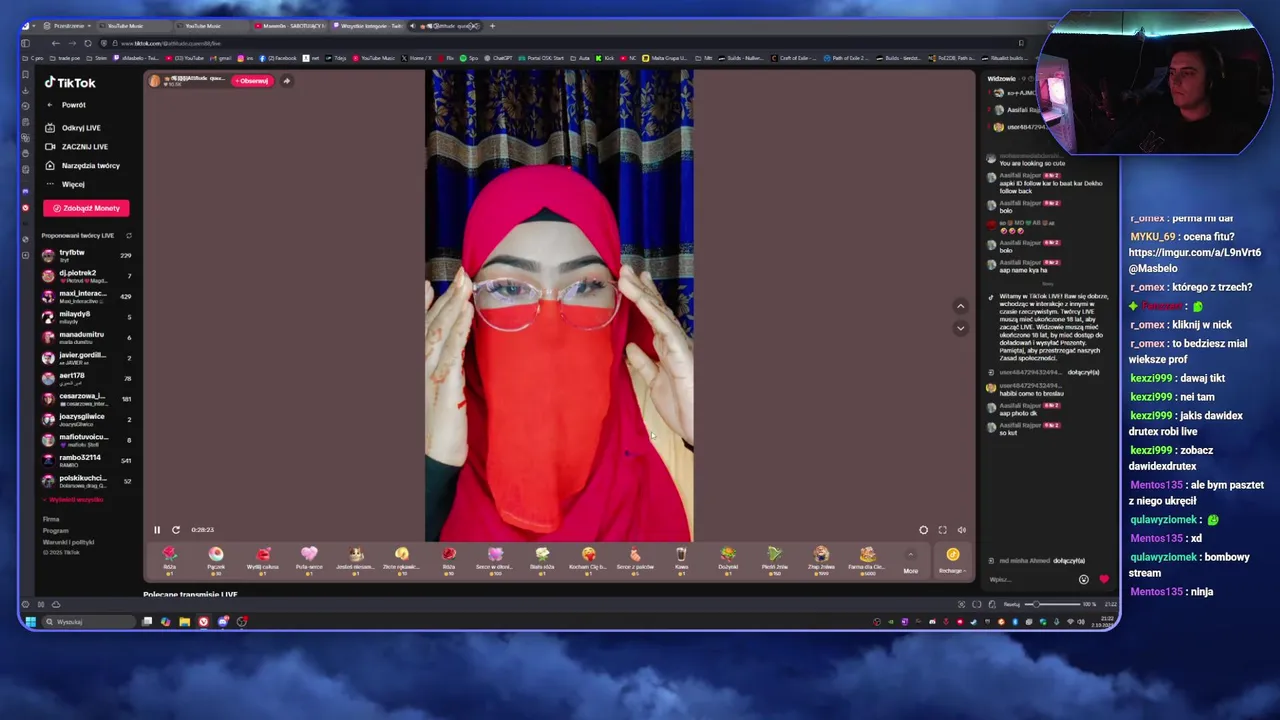Send the Kawa gift

point(681,560)
